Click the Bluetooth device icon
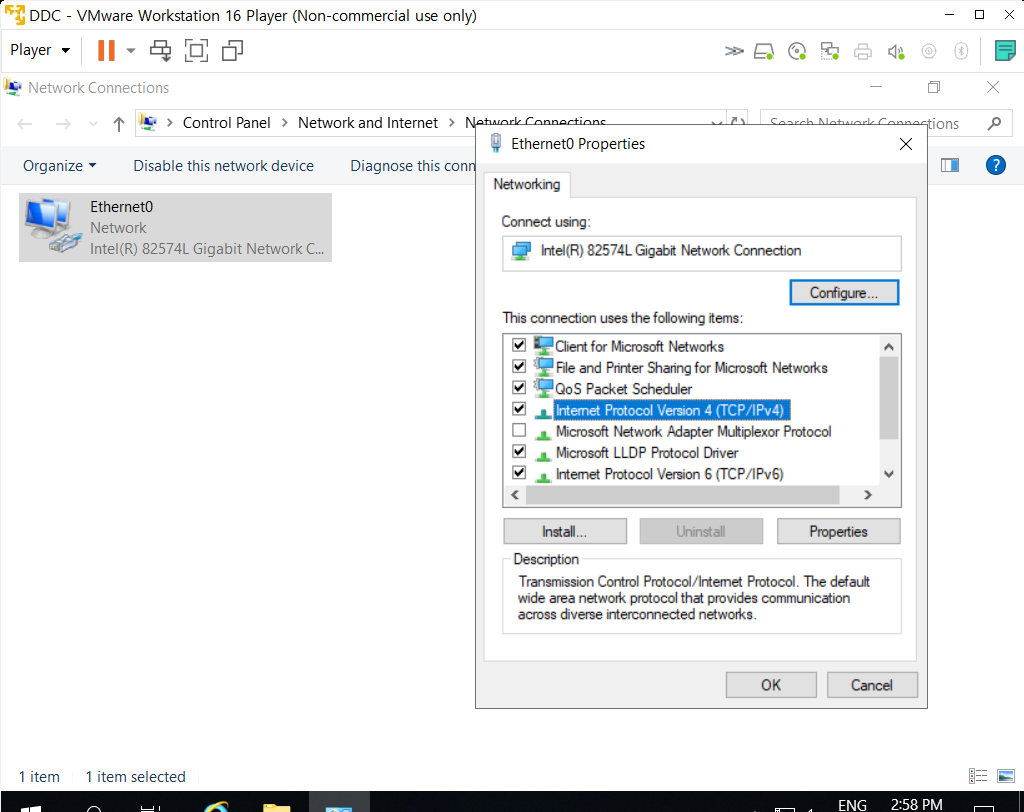The width and height of the screenshot is (1024, 812). click(961, 51)
